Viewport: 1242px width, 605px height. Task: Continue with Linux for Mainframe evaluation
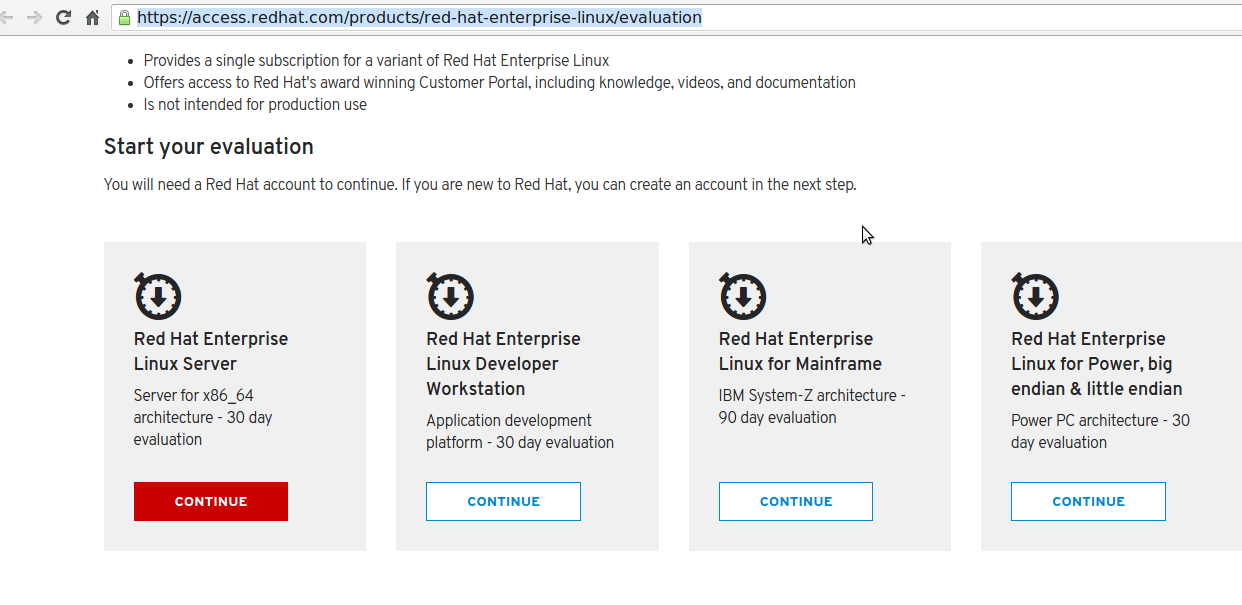click(796, 501)
